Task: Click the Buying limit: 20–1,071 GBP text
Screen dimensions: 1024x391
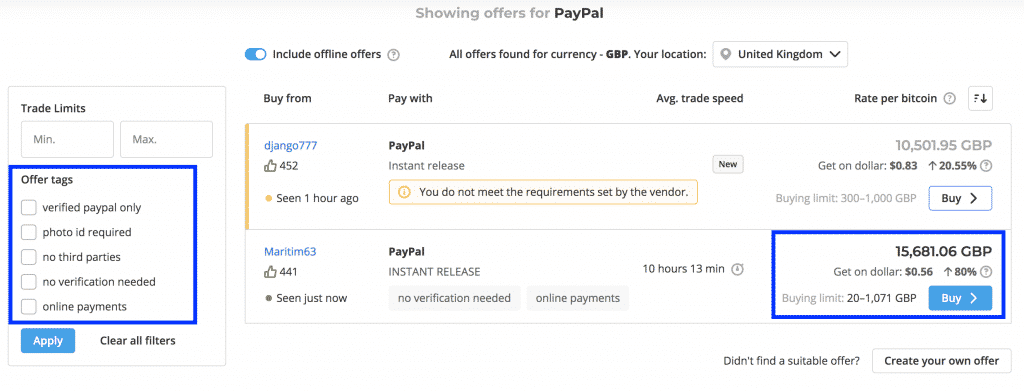Action: pyautogui.click(x=849, y=298)
